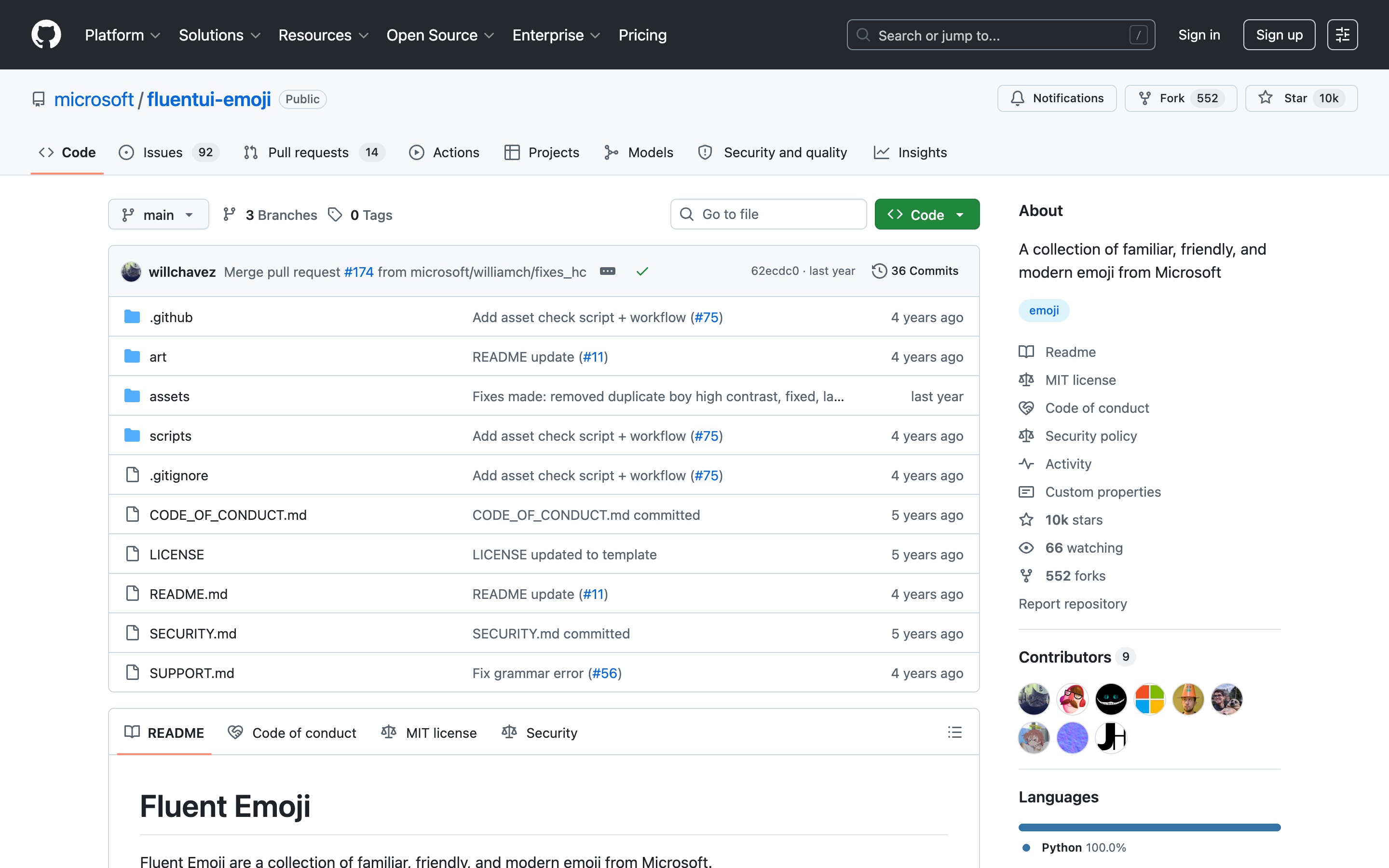Image resolution: width=1389 pixels, height=868 pixels.
Task: Click the Sign up button
Action: (x=1279, y=35)
